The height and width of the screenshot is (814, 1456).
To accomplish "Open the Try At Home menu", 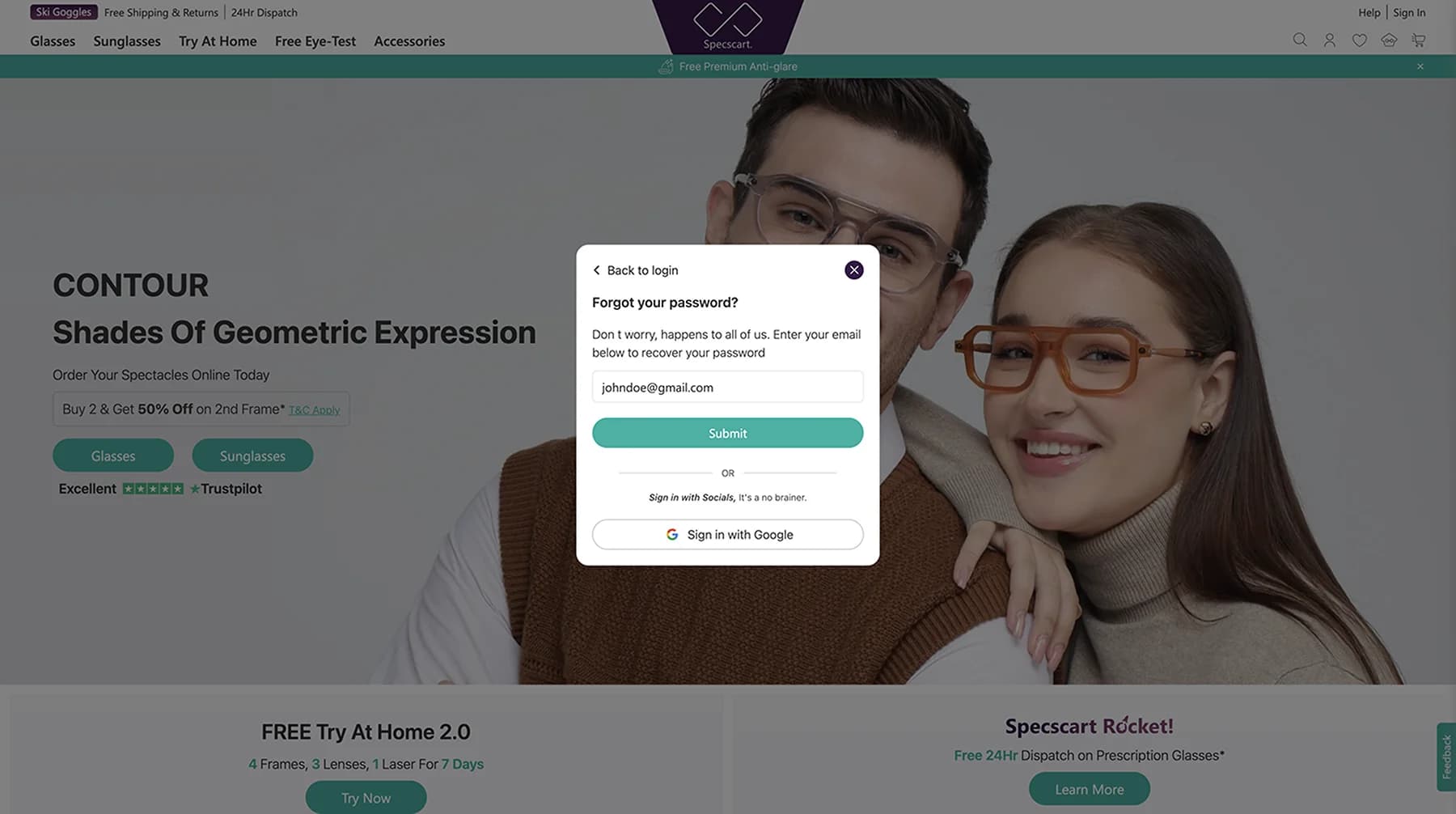I will click(x=218, y=41).
